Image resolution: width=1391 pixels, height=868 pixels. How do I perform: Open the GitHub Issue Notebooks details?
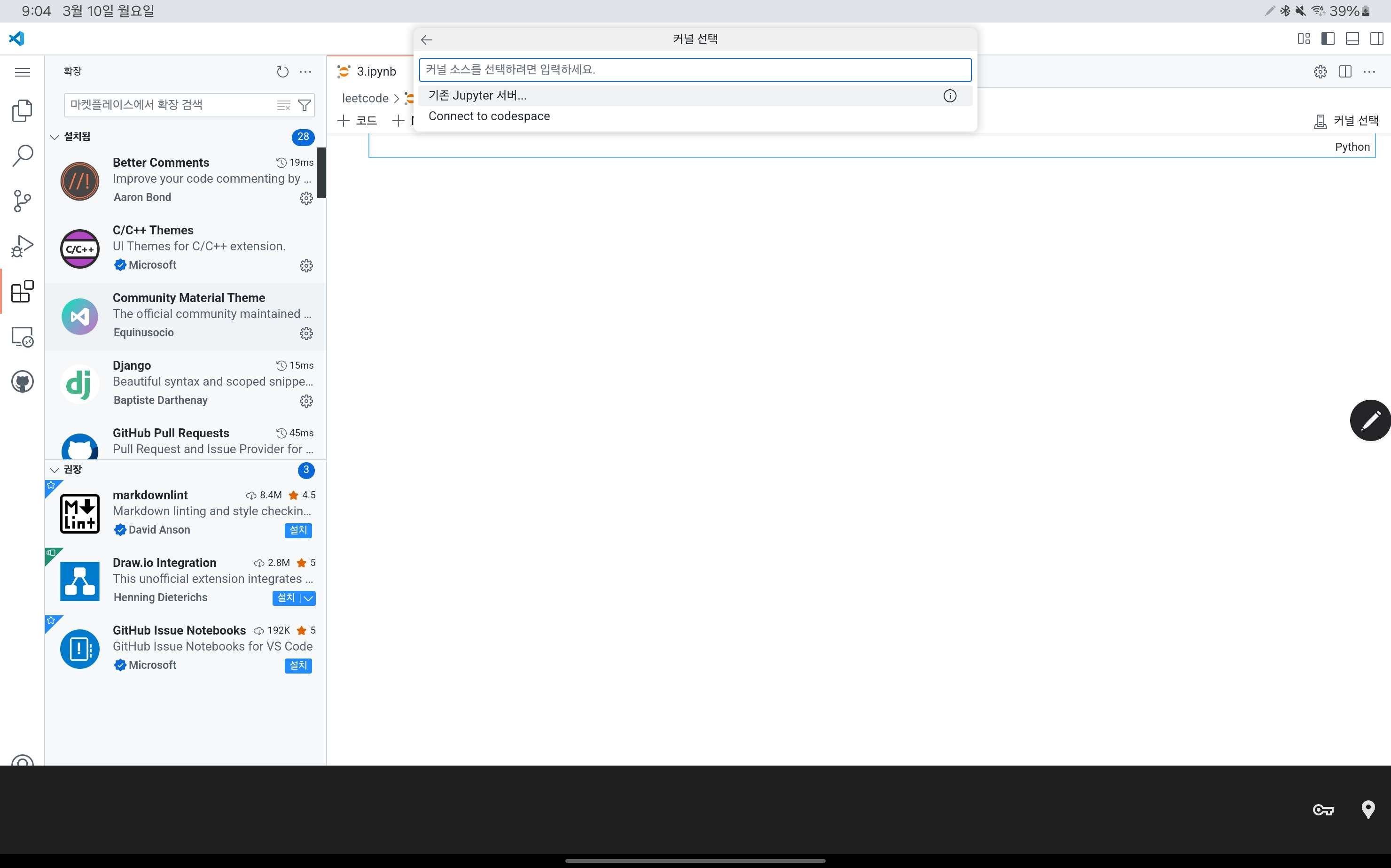[186, 649]
